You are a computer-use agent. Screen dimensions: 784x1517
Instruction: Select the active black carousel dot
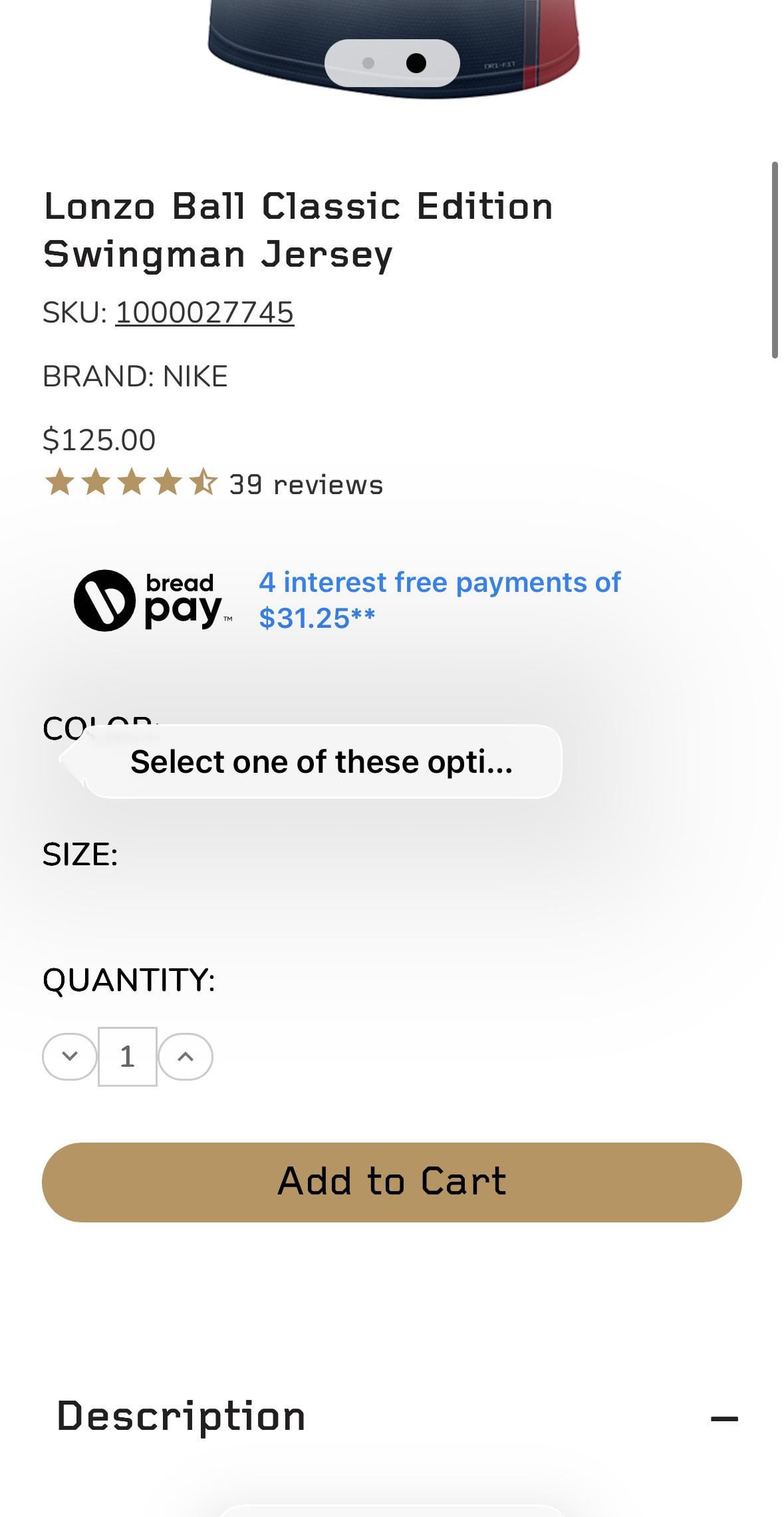coord(416,63)
